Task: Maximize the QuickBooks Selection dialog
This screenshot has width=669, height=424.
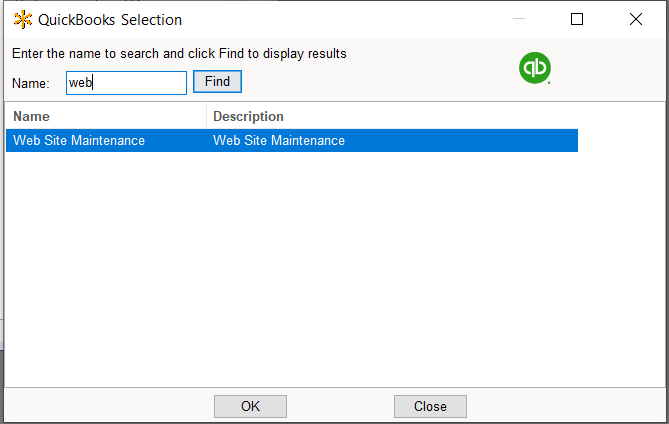Action: click(x=577, y=19)
